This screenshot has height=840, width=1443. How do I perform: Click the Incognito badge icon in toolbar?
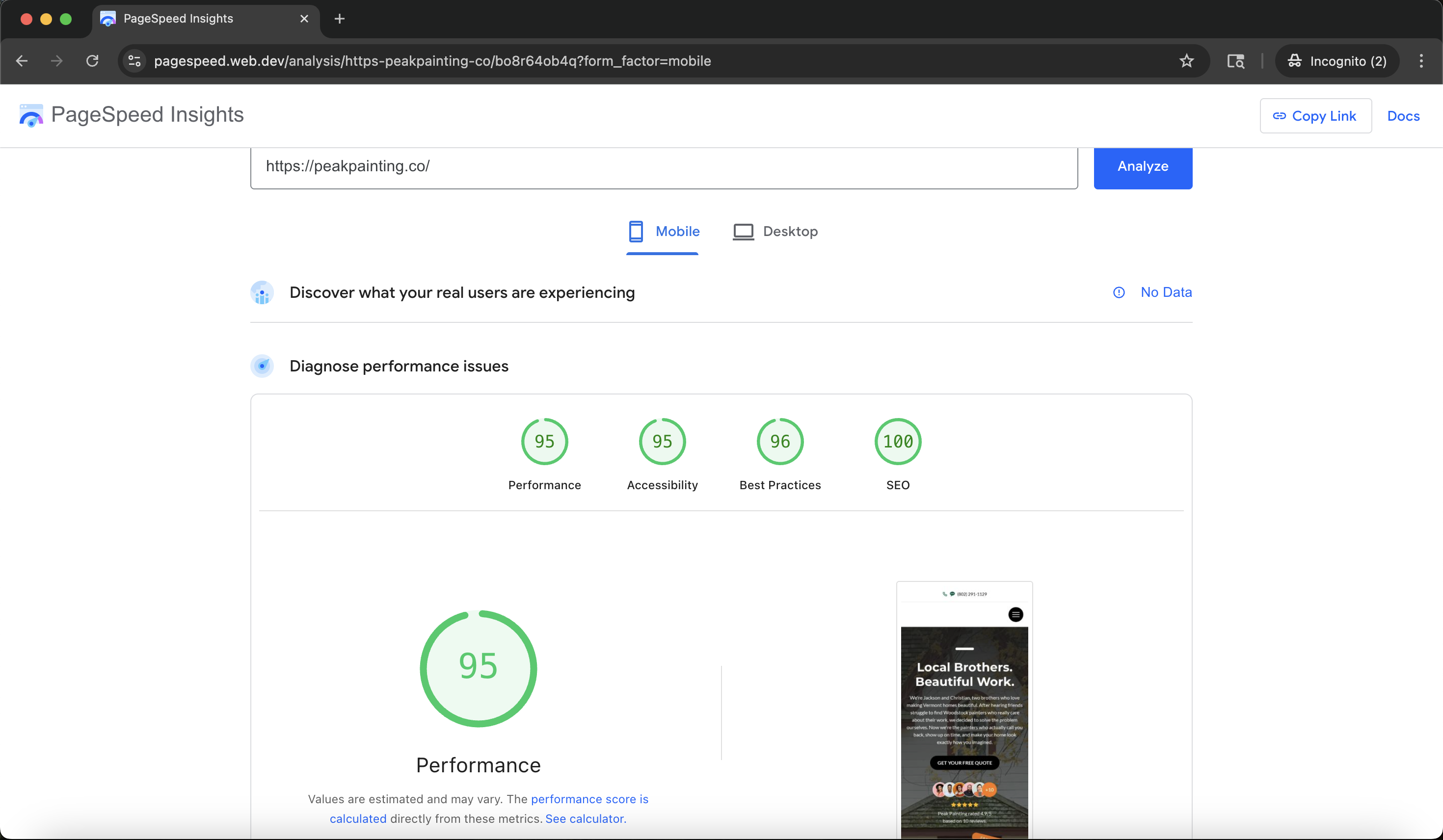pos(1296,61)
